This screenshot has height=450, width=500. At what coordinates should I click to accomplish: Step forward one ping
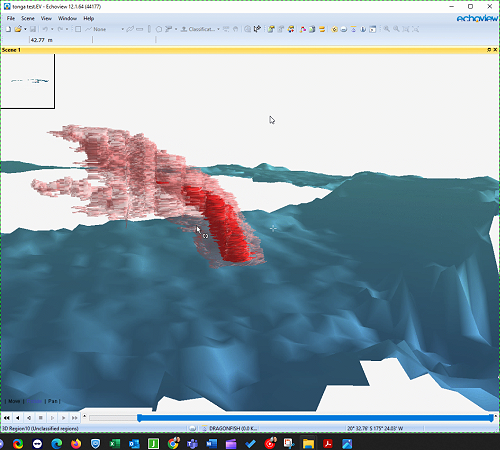pyautogui.click(x=63, y=418)
